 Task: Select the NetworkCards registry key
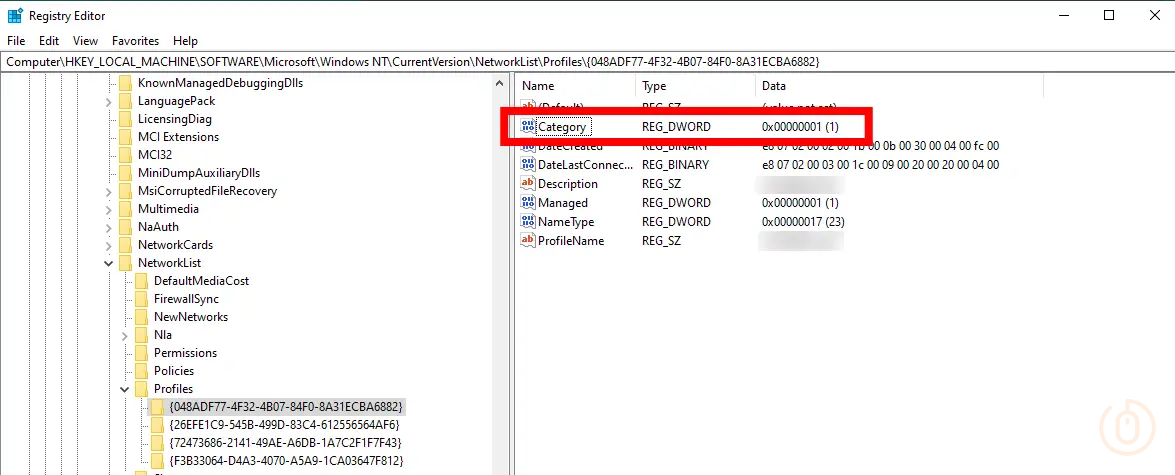(175, 245)
